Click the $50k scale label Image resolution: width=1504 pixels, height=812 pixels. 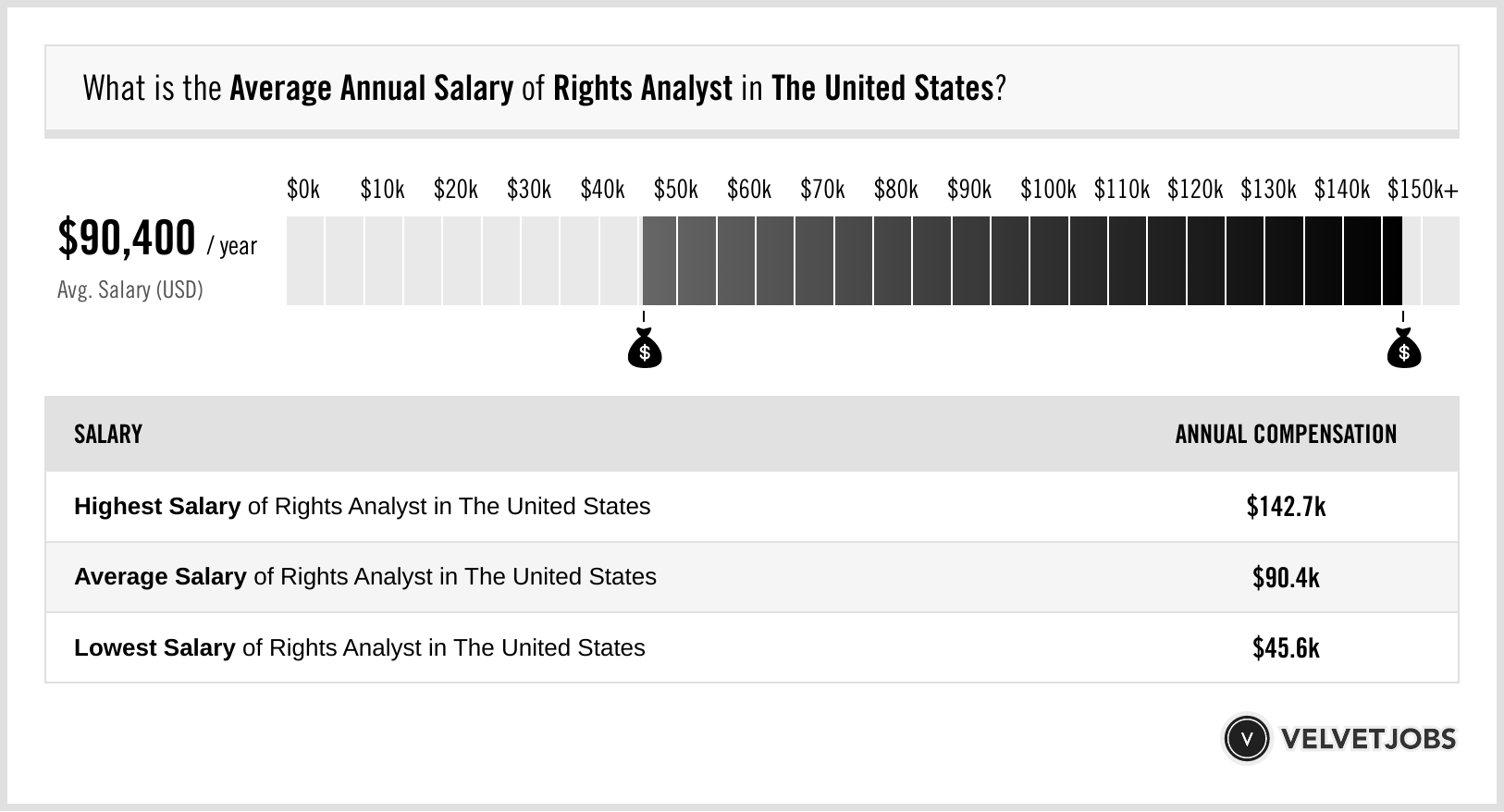[x=675, y=190]
